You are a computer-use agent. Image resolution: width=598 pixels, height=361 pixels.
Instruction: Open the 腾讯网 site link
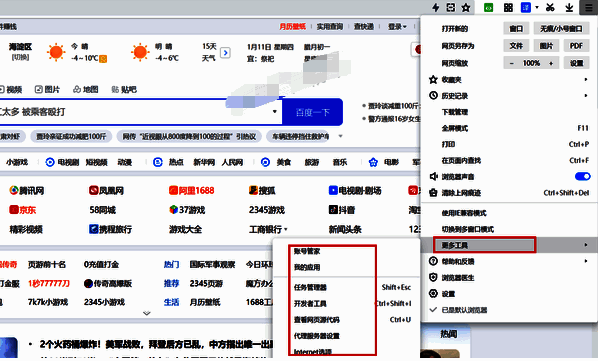pyautogui.click(x=27, y=190)
